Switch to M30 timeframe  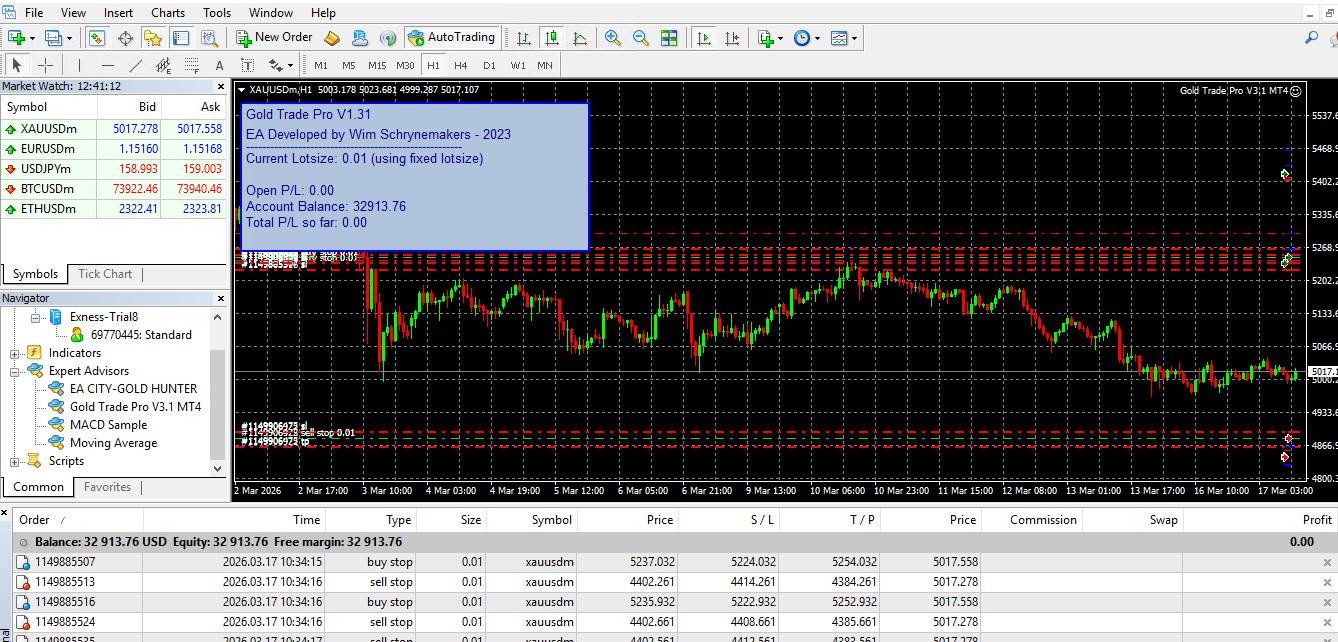click(x=405, y=65)
